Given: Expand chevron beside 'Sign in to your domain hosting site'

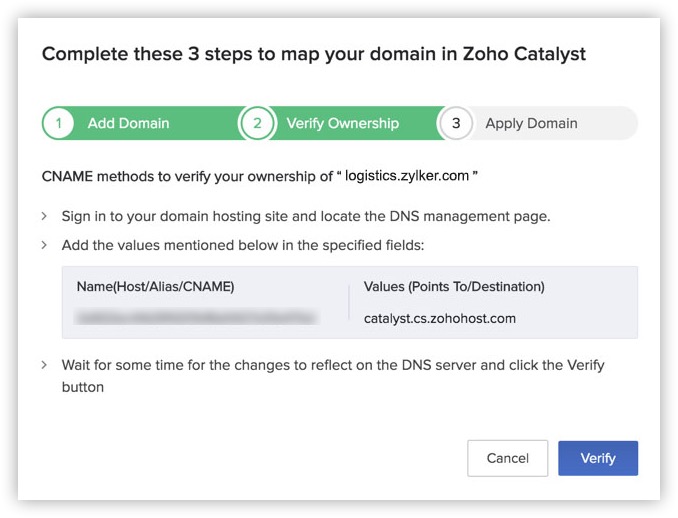Looking at the screenshot, I should click(44, 216).
